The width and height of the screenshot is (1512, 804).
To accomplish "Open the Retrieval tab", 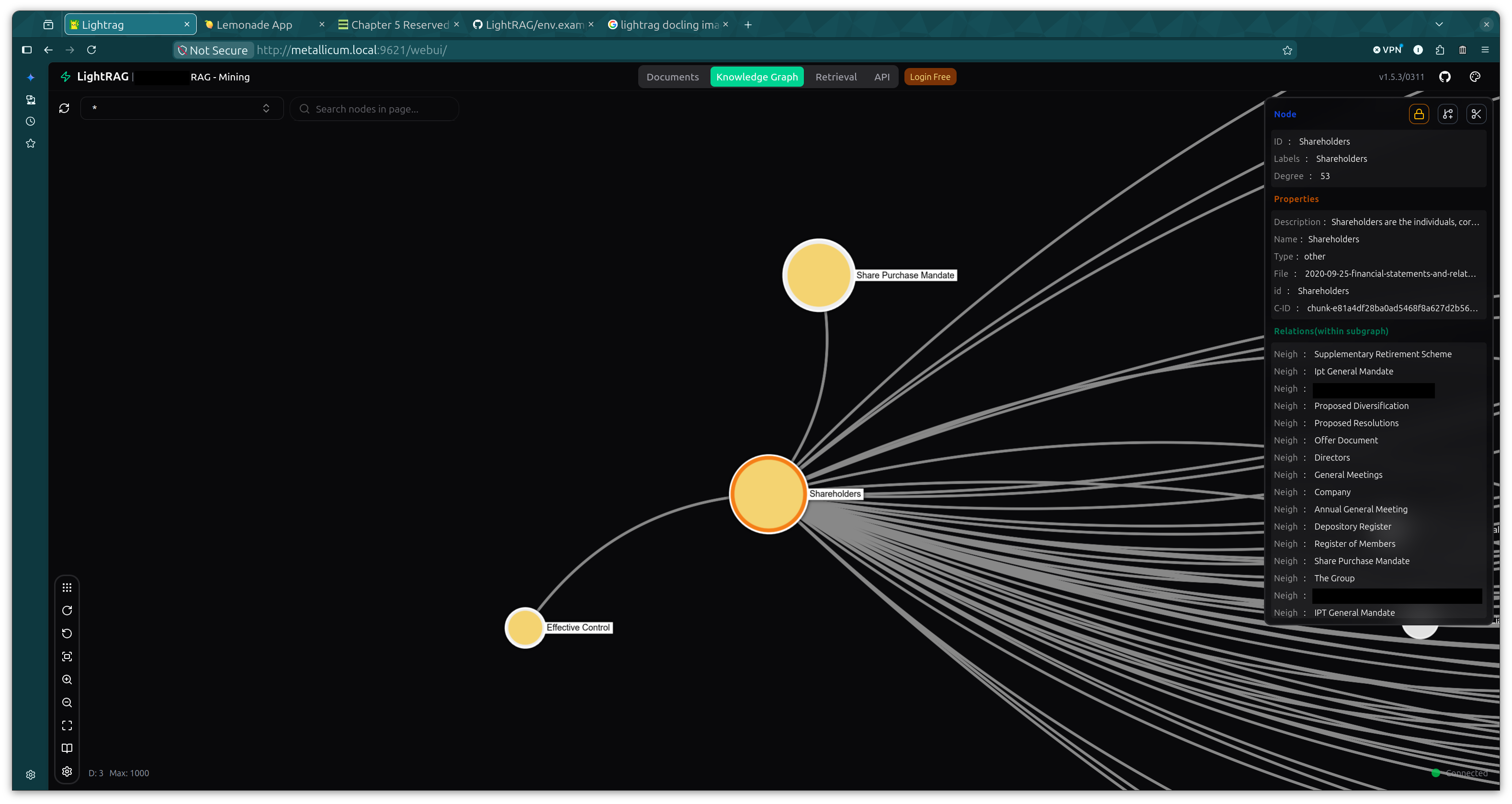I will [836, 77].
